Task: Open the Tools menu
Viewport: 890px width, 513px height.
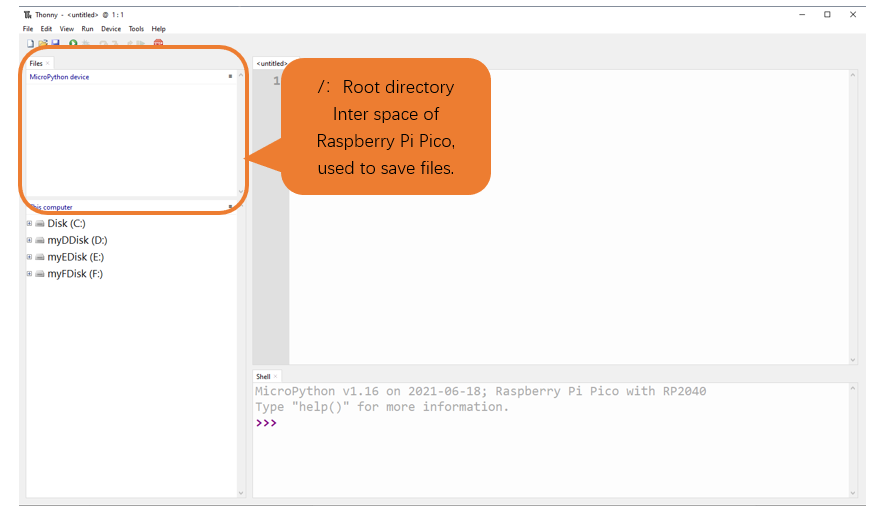Action: 136,29
